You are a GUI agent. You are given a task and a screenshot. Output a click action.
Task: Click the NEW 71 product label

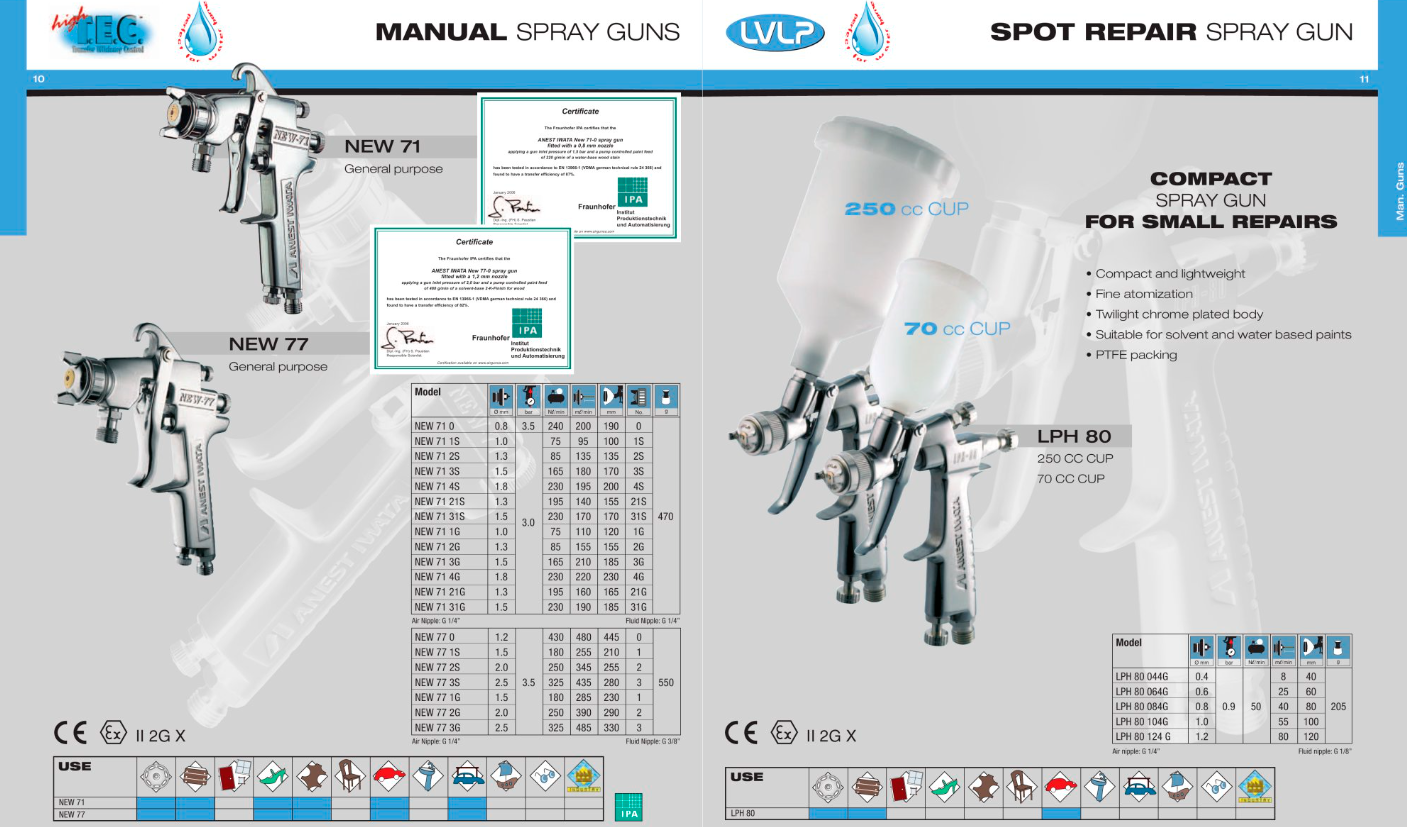383,147
